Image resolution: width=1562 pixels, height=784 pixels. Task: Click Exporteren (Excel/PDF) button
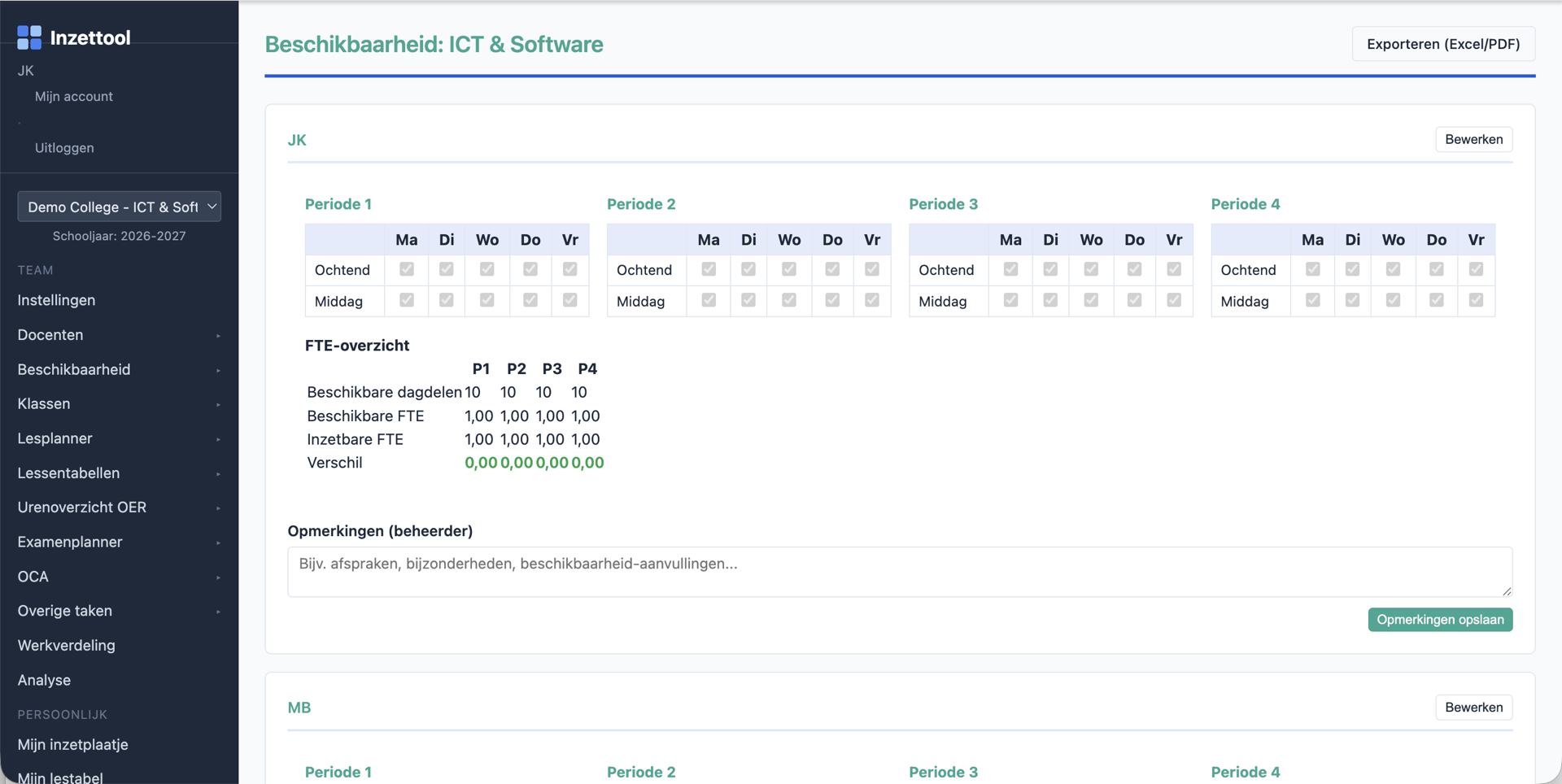pyautogui.click(x=1443, y=44)
